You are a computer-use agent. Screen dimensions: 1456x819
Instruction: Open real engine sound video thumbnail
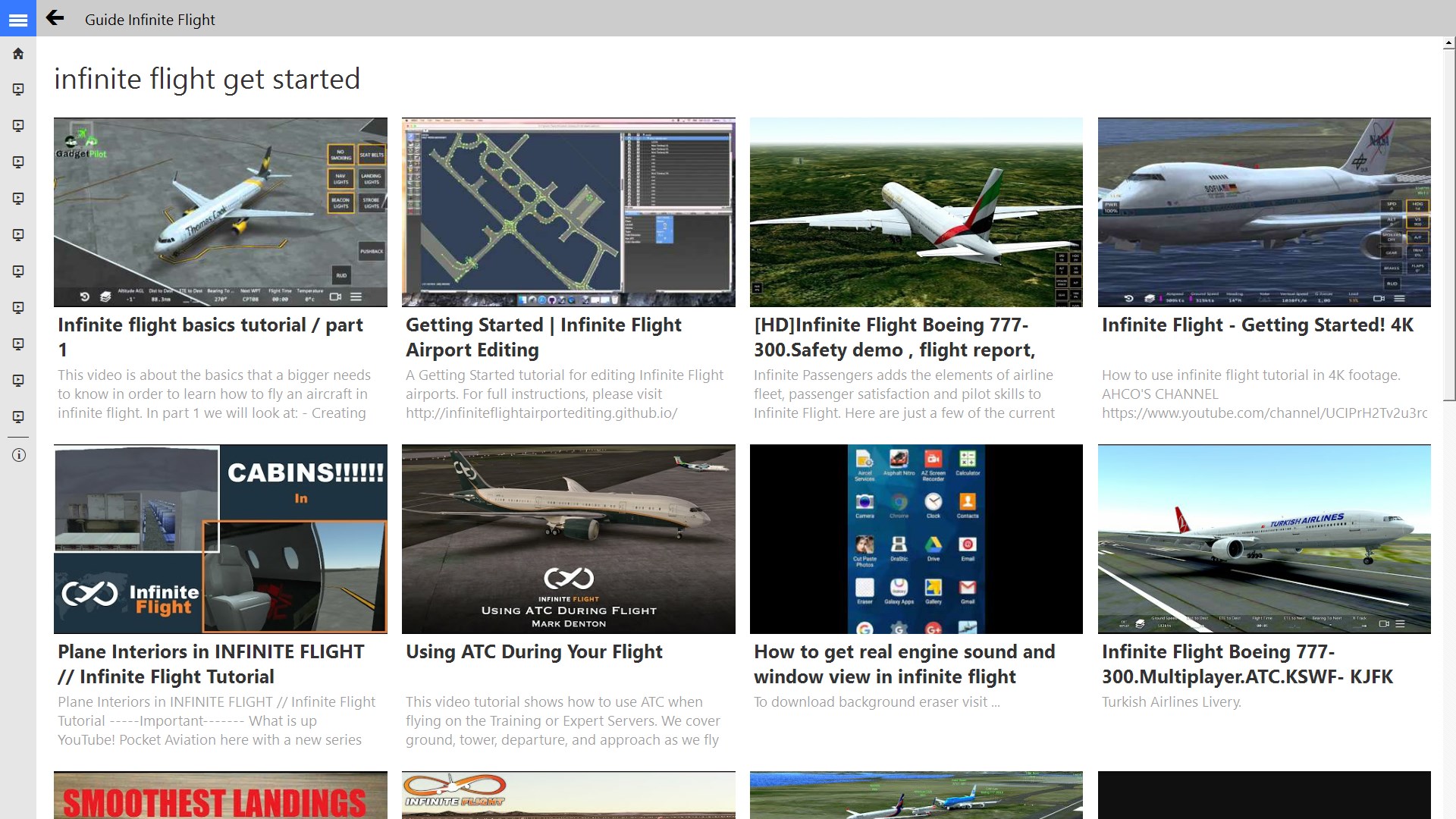[x=916, y=539]
